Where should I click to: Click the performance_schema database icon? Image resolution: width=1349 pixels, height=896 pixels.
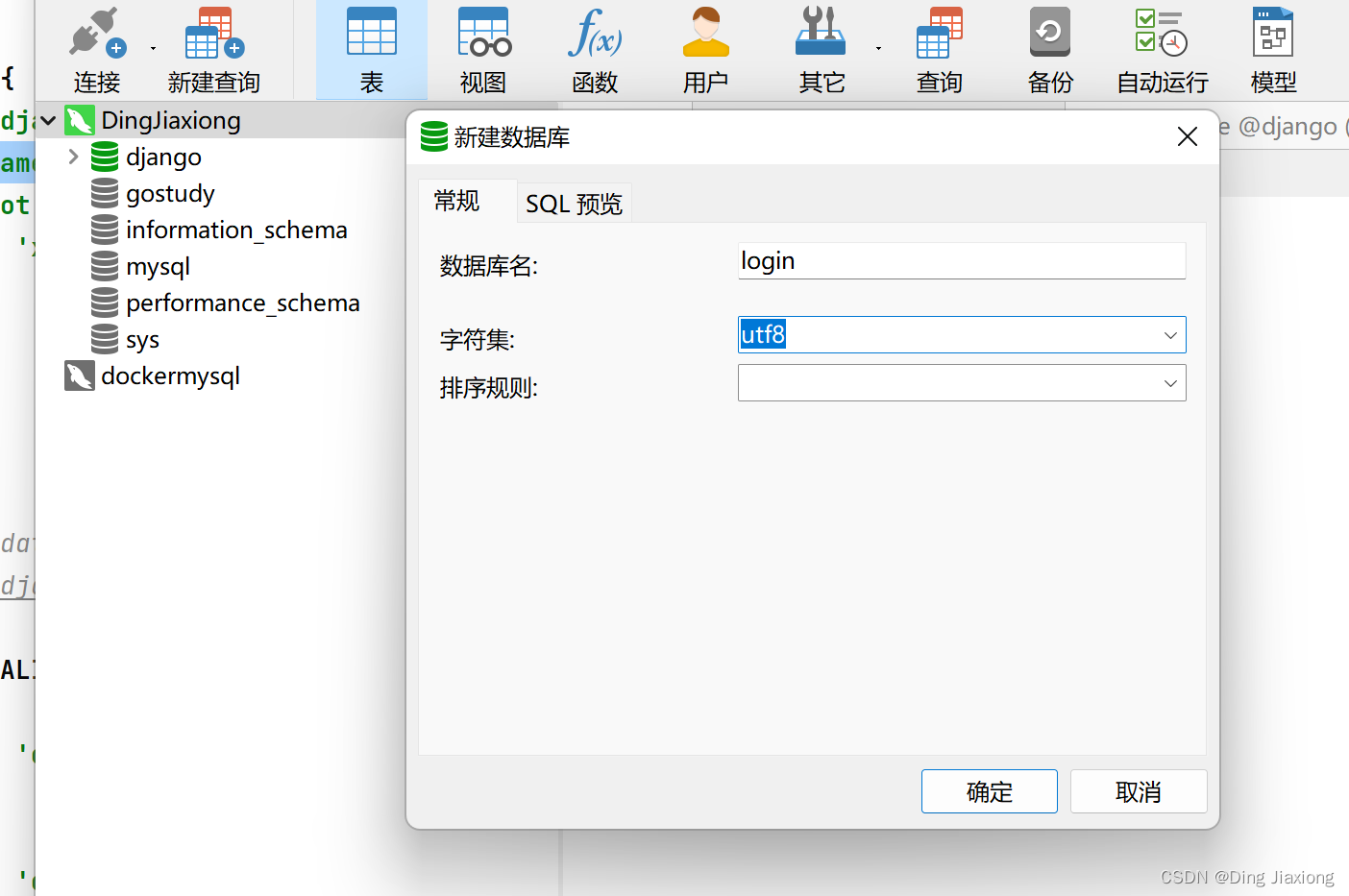[105, 303]
